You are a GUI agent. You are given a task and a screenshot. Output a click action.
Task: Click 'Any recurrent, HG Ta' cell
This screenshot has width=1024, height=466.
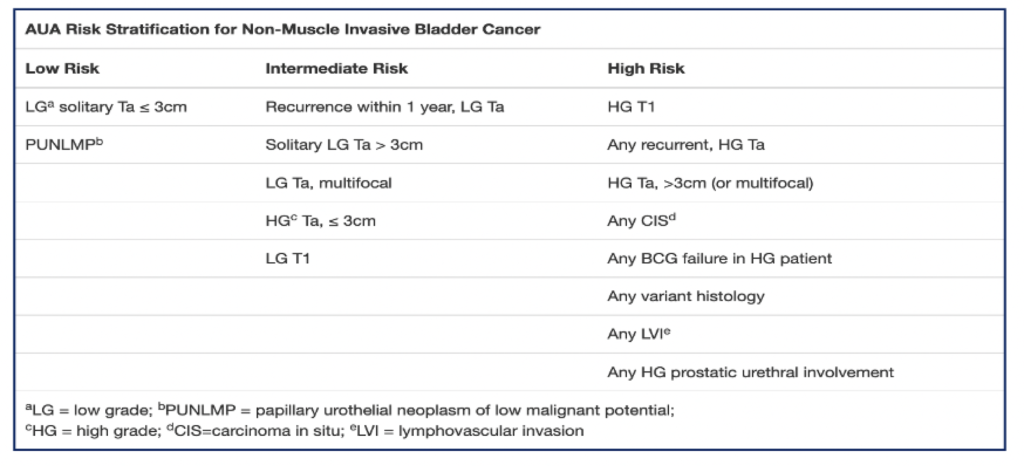[x=686, y=145]
